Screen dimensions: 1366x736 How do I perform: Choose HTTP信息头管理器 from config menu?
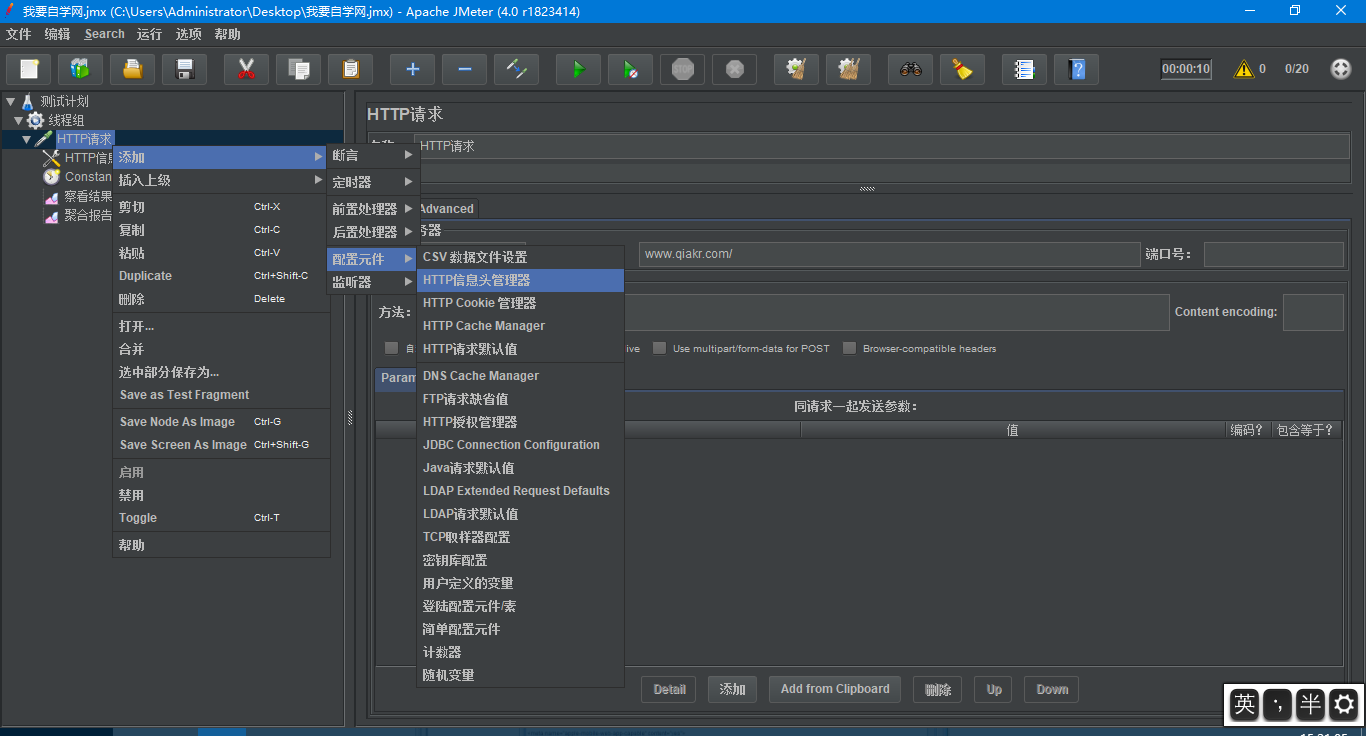click(x=520, y=280)
